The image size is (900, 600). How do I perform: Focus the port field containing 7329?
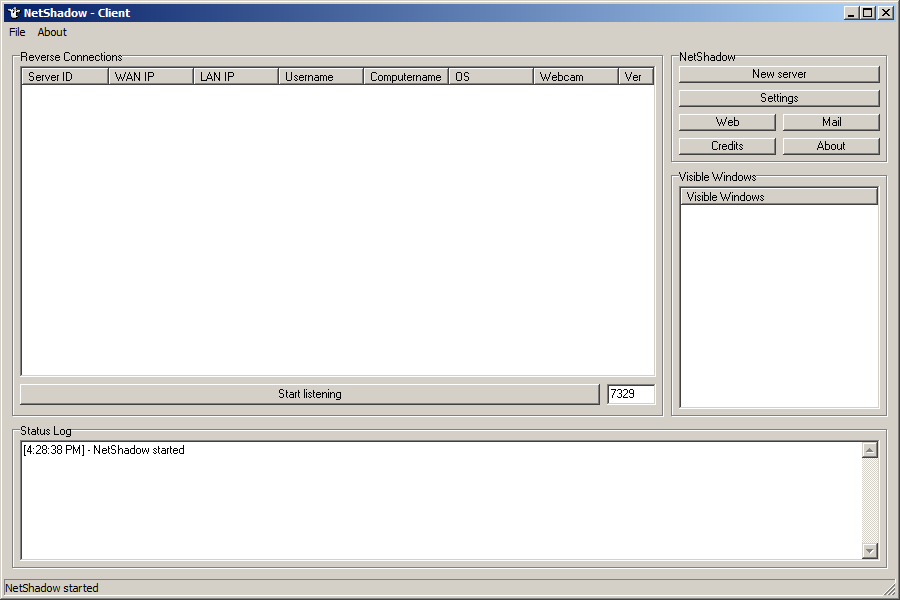click(x=630, y=394)
